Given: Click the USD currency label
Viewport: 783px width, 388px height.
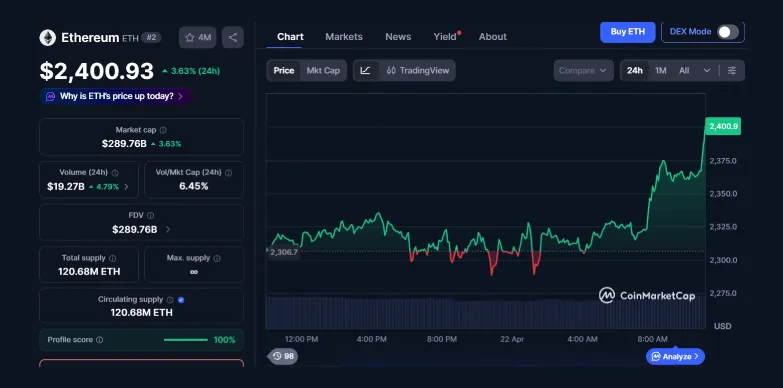Looking at the screenshot, I should (x=723, y=326).
